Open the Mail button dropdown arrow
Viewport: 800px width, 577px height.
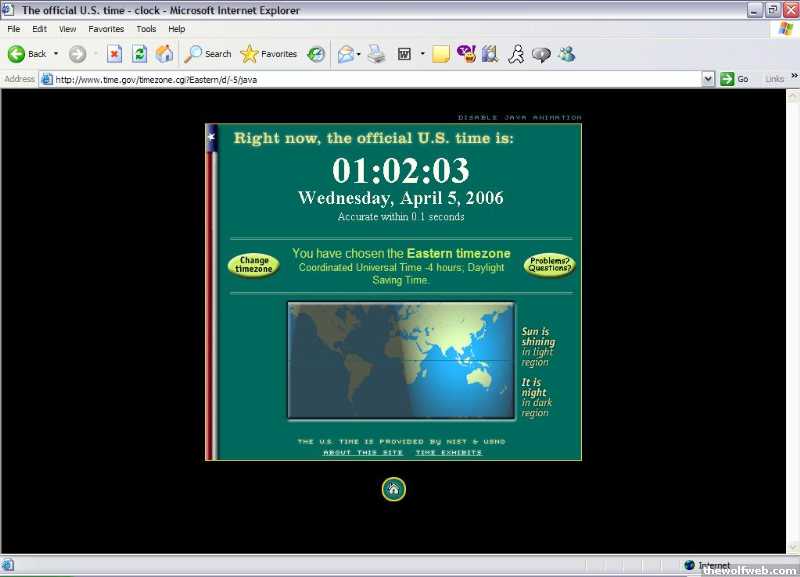pyautogui.click(x=360, y=54)
